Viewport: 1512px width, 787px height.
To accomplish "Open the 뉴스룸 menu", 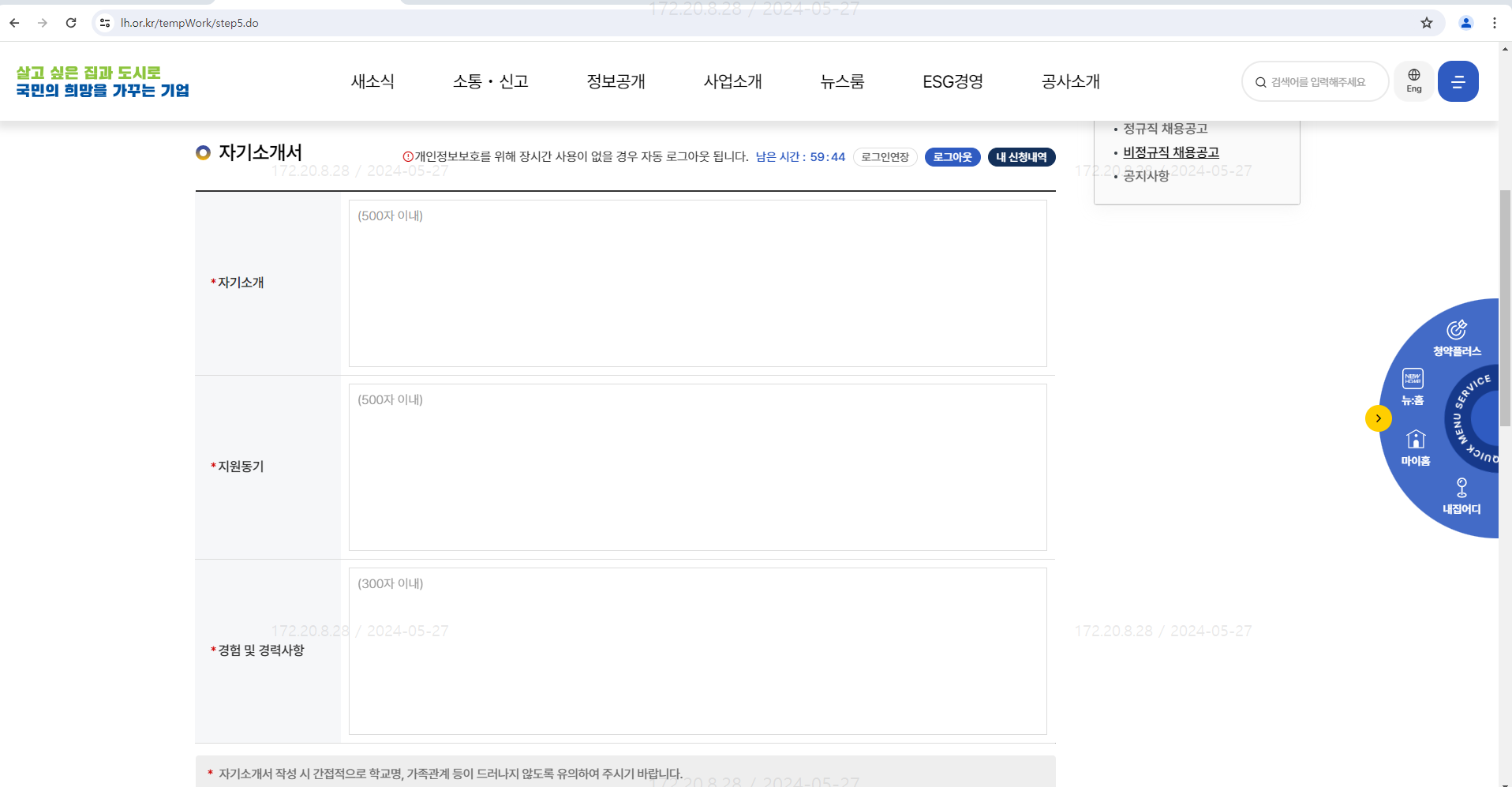I will 843,81.
